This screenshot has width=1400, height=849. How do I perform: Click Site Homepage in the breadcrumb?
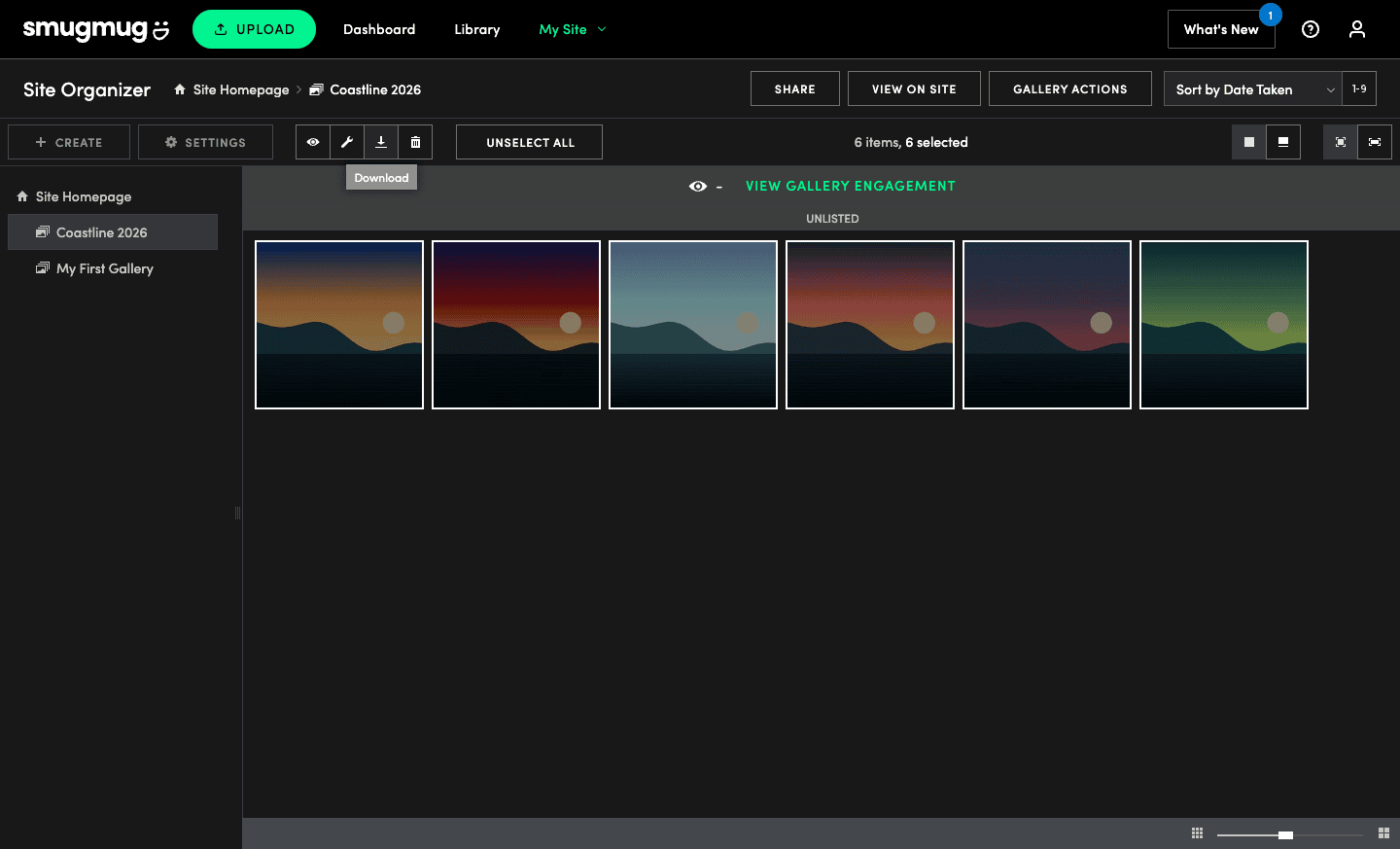[241, 89]
